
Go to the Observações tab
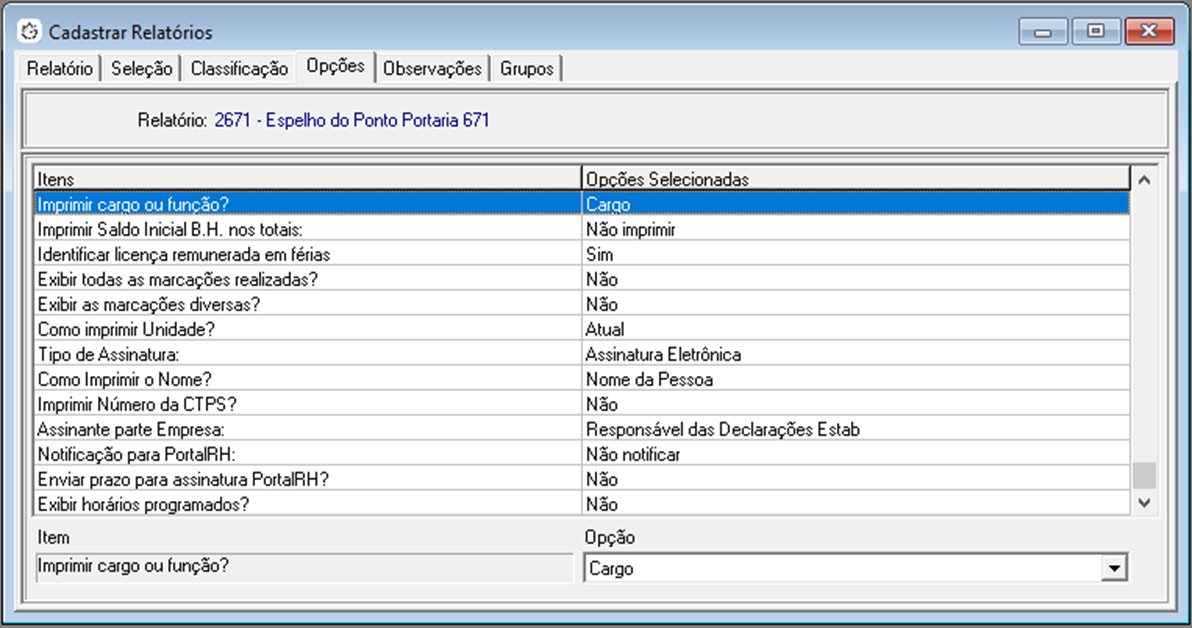pyautogui.click(x=432, y=69)
